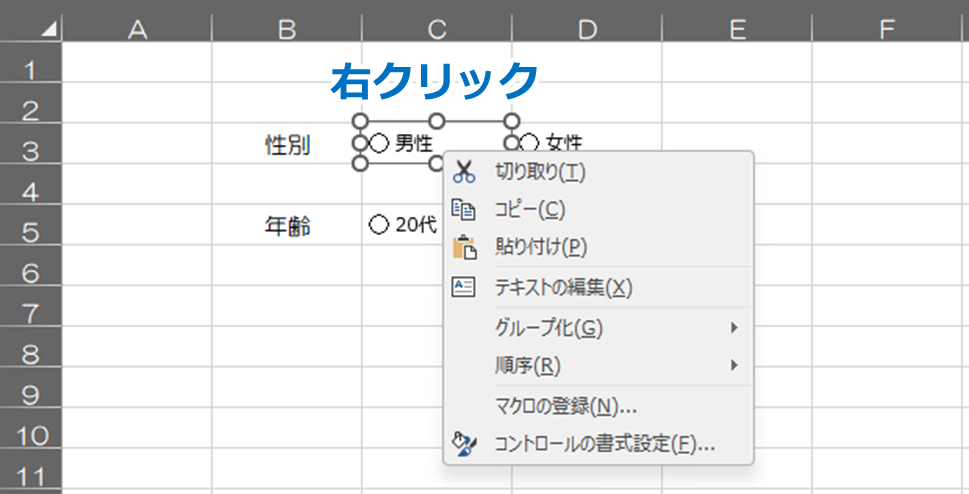Expand the 順序 submenu arrow
The image size is (969, 494).
[x=734, y=365]
